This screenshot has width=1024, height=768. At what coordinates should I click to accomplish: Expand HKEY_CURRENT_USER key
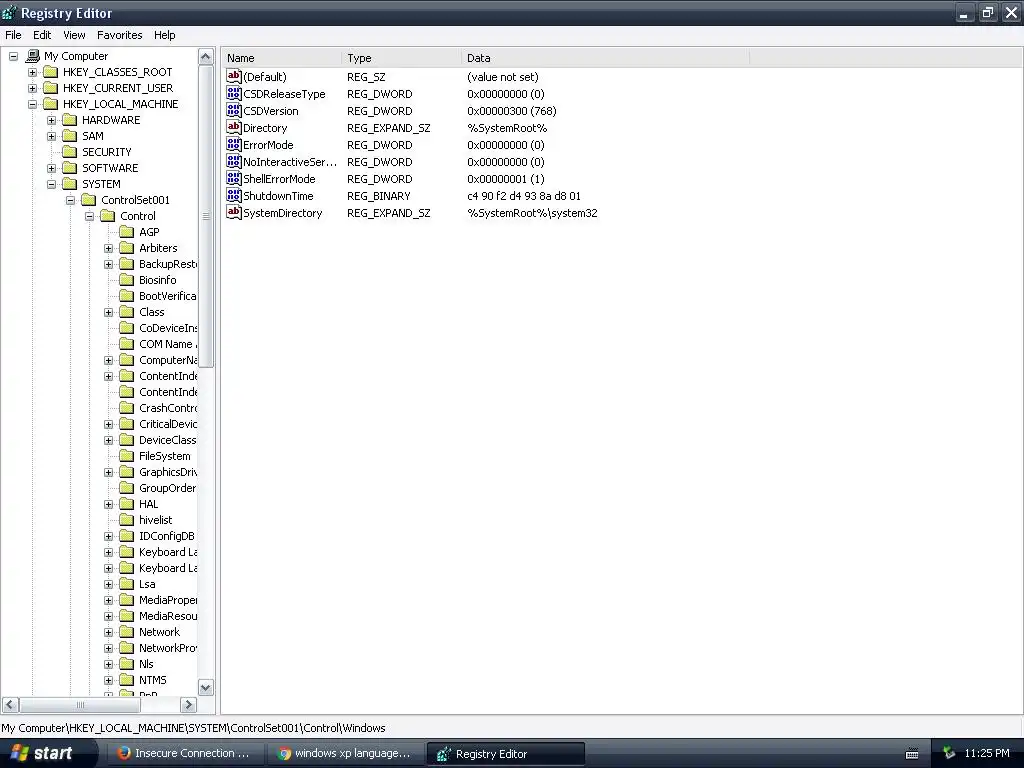tap(32, 88)
